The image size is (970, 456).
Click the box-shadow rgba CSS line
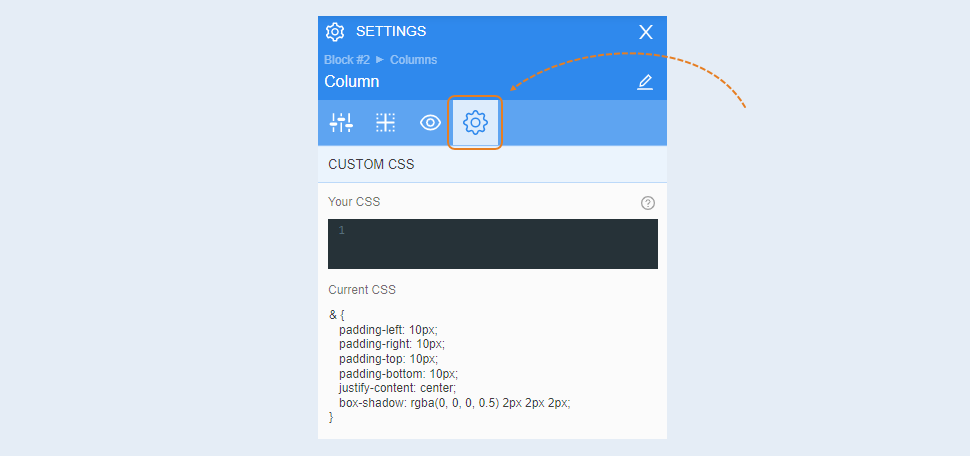click(455, 403)
